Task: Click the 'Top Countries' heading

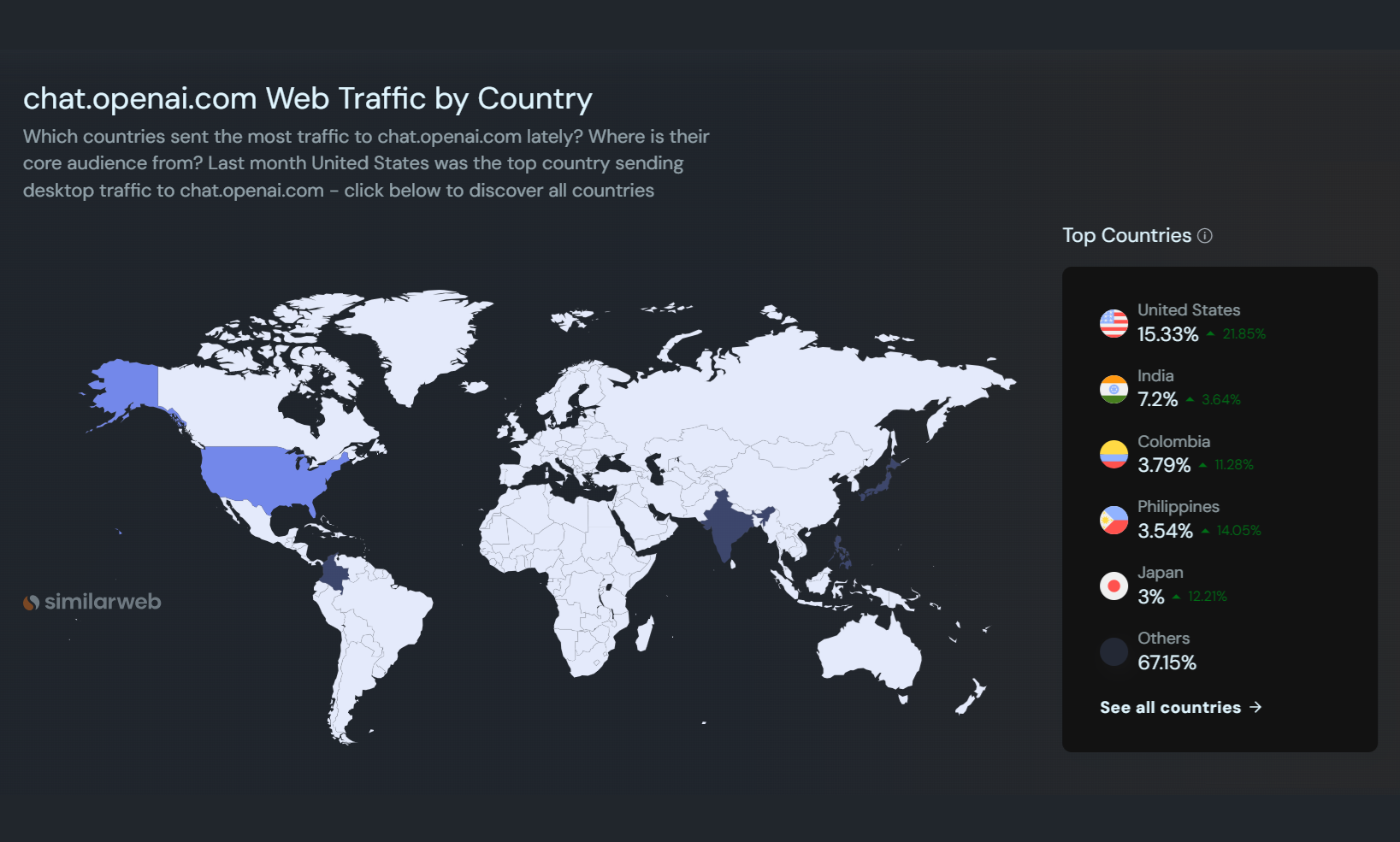Action: click(x=1126, y=236)
